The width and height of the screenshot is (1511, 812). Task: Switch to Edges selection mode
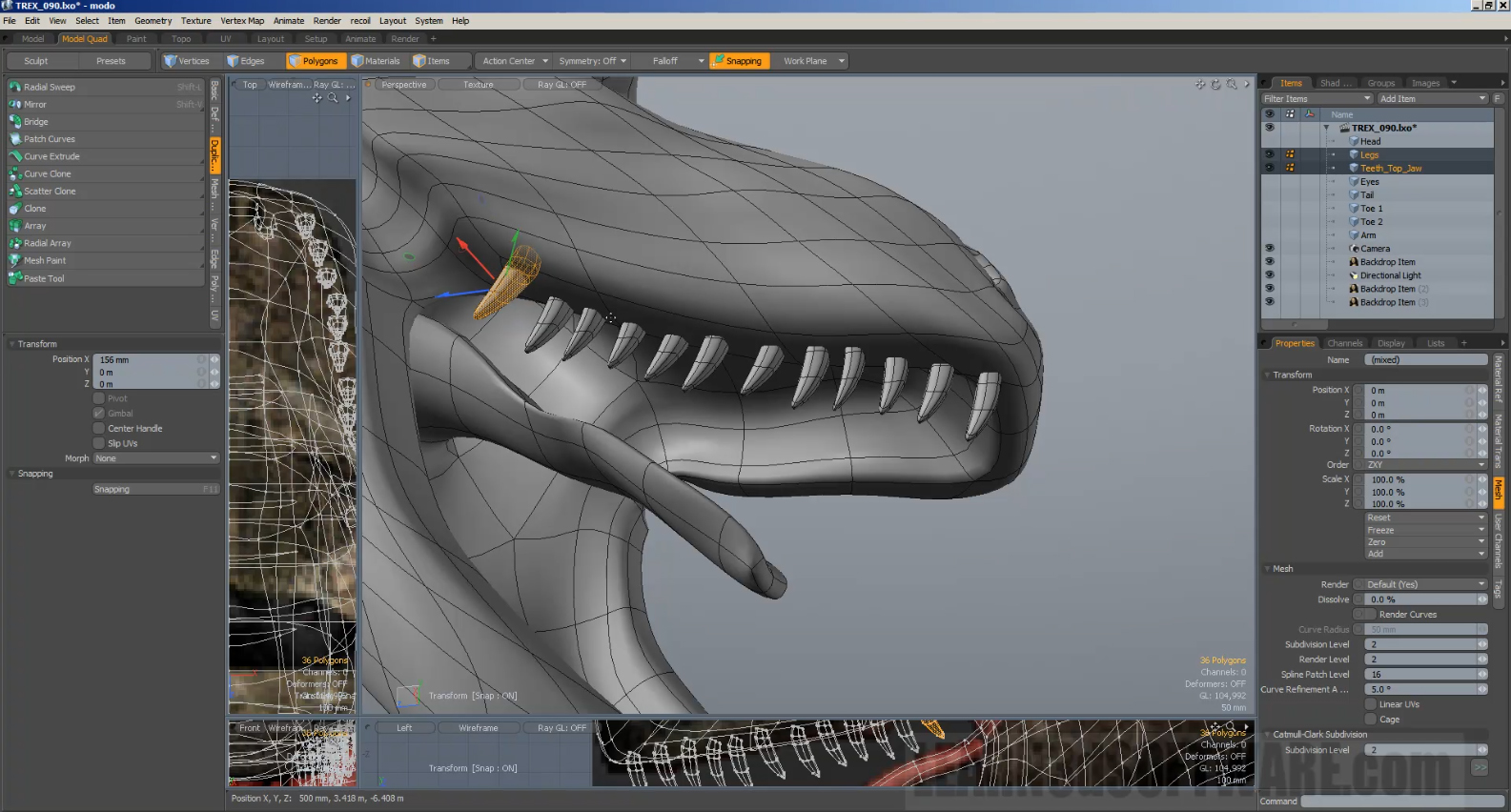(x=246, y=61)
